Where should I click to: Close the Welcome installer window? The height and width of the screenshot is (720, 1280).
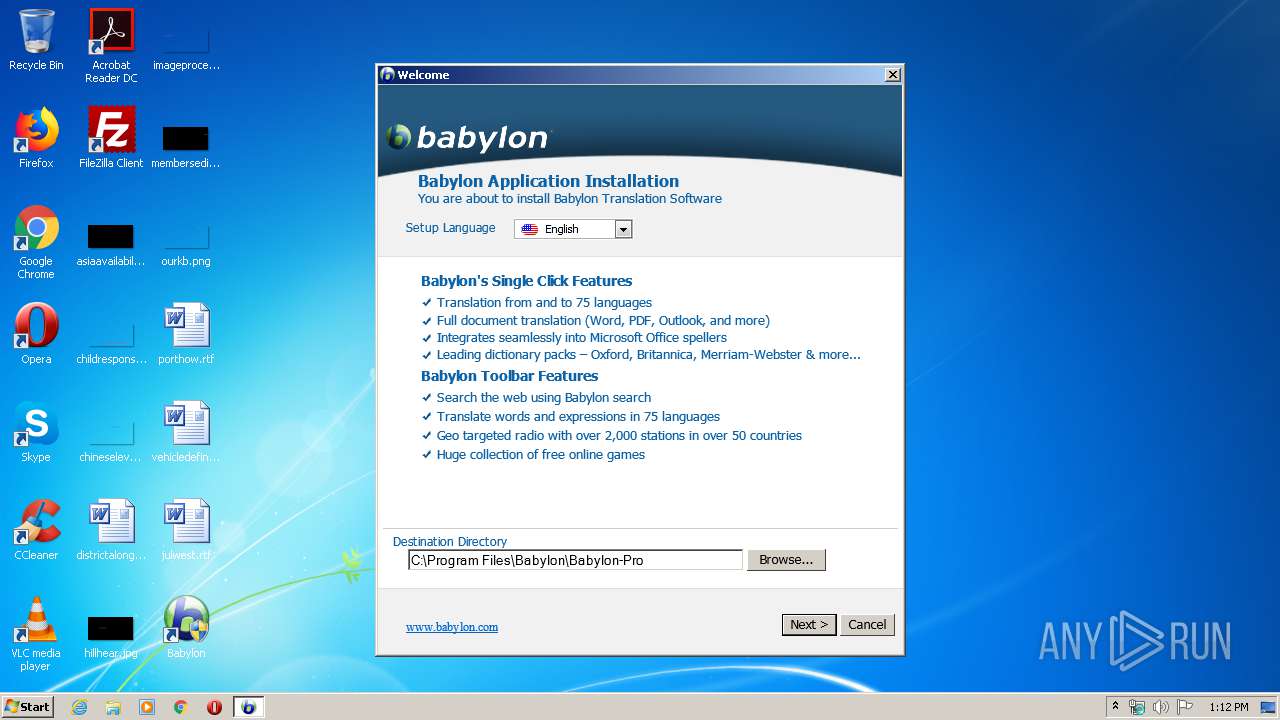893,75
